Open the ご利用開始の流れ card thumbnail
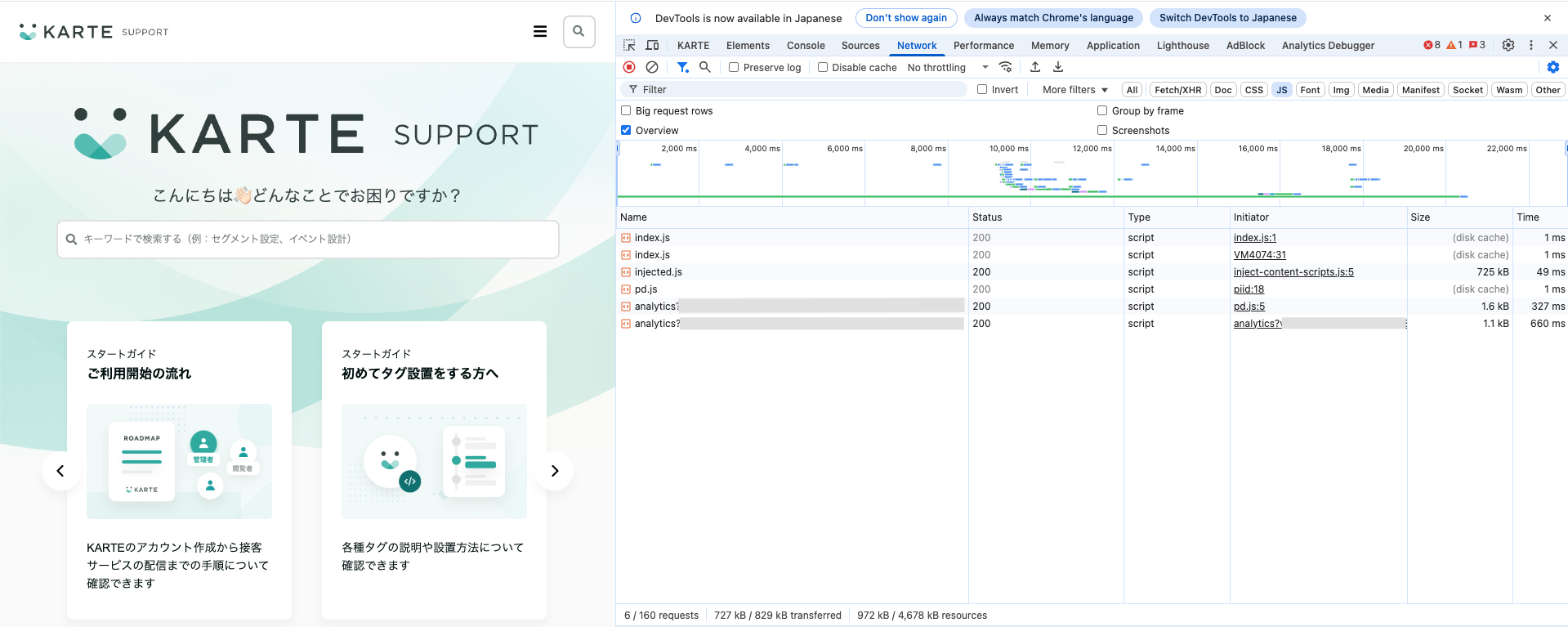Image resolution: width=1568 pixels, height=627 pixels. [x=179, y=461]
